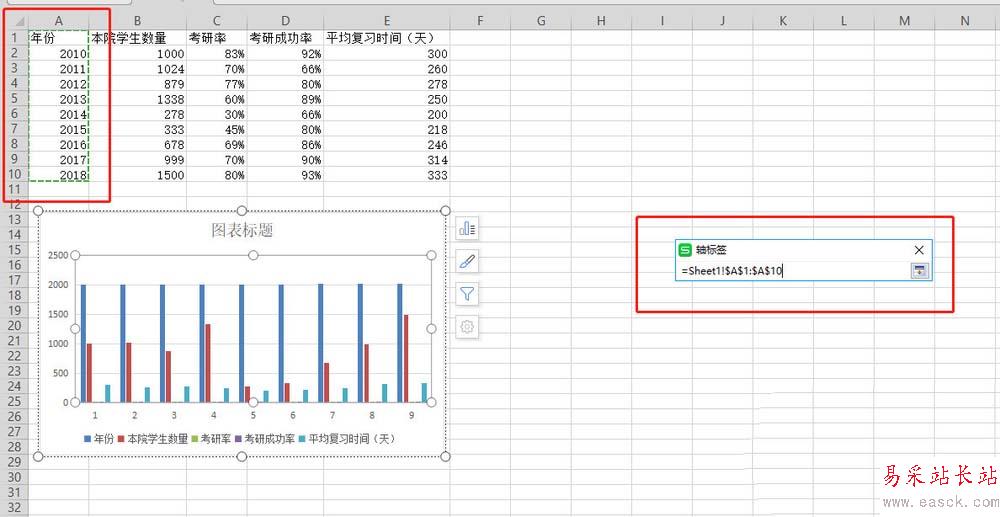This screenshot has height=517, width=1000.
Task: Click WPS logo in 轴标签 dialog
Action: coord(686,250)
